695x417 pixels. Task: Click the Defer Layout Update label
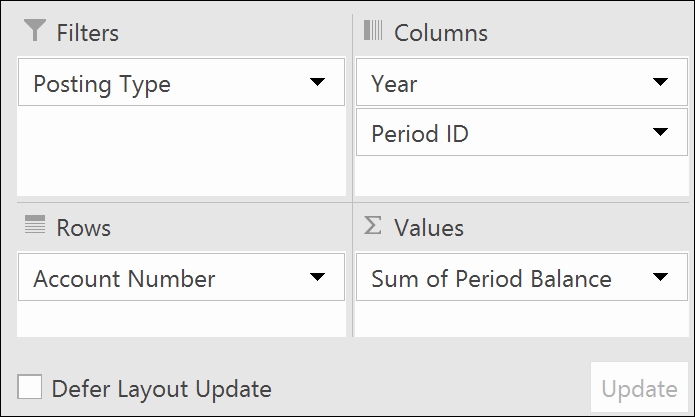point(161,389)
